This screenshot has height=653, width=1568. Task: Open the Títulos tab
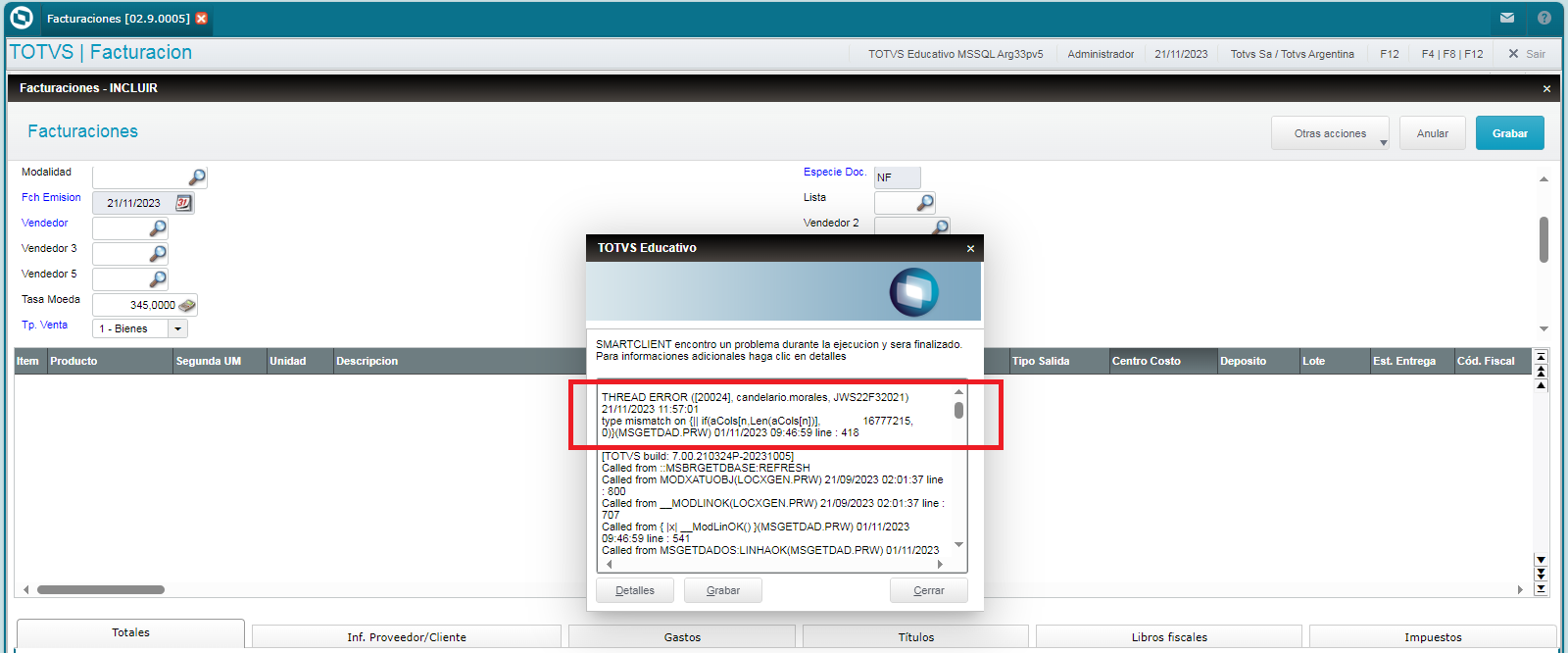(916, 637)
